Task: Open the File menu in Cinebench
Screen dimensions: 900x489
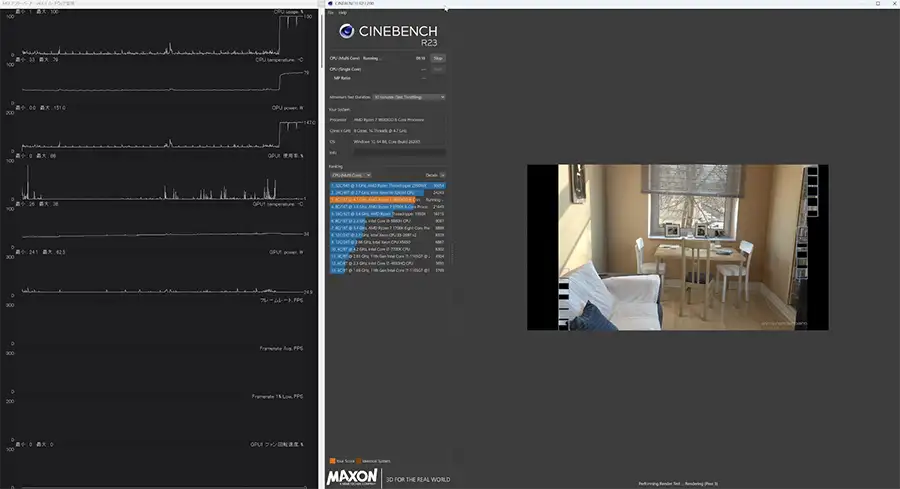Action: (331, 13)
